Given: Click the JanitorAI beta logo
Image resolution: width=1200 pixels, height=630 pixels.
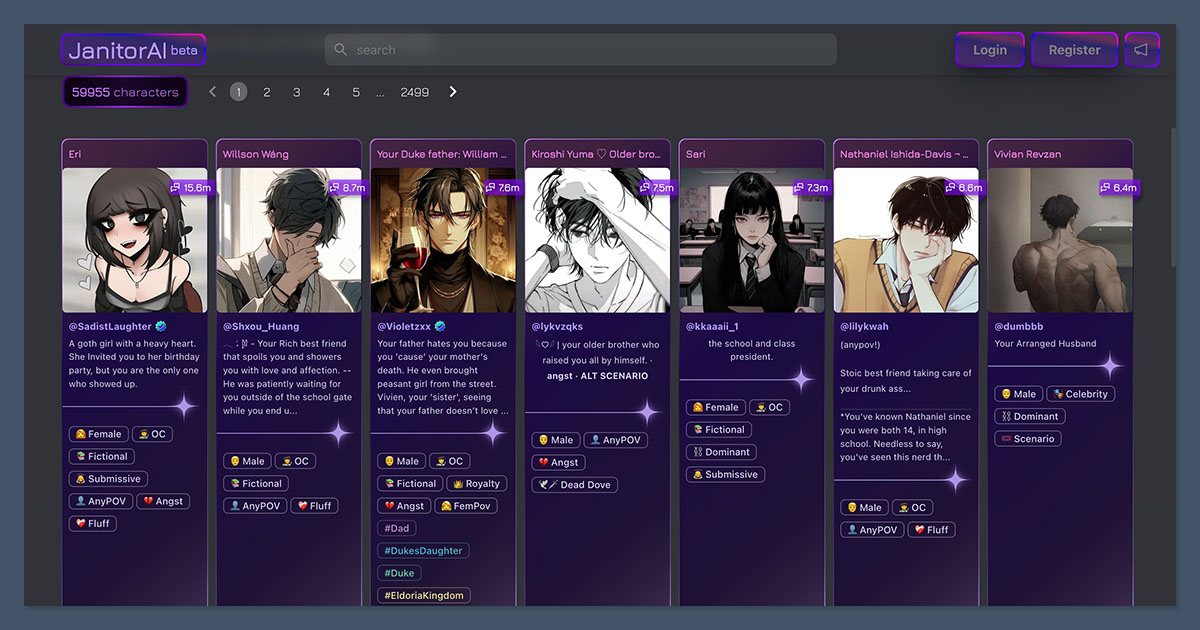Looking at the screenshot, I should pos(133,50).
